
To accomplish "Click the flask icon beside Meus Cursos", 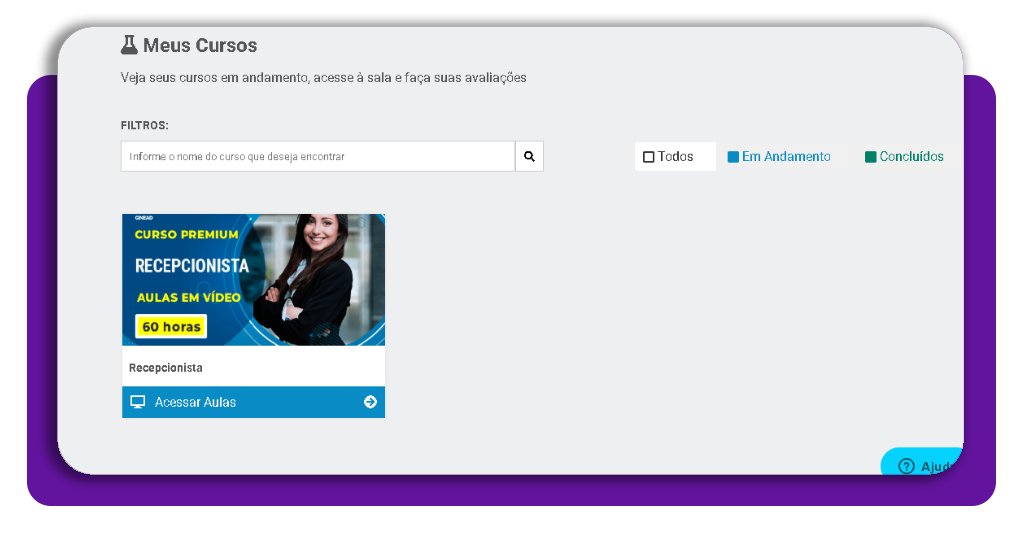I will 129,45.
